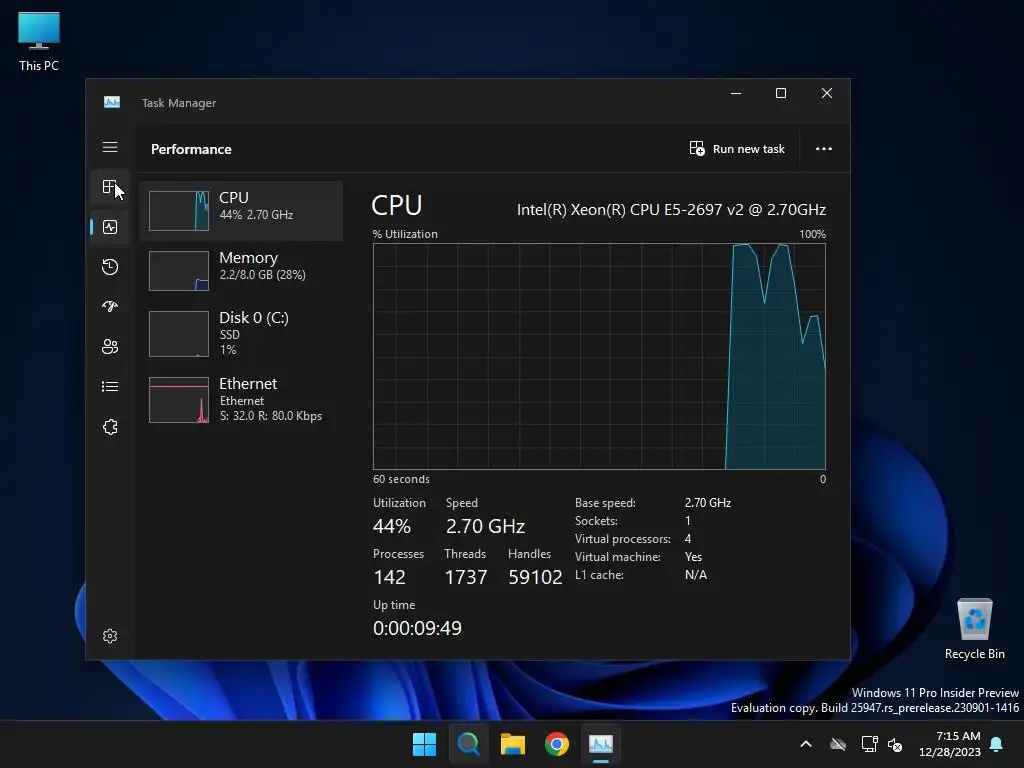This screenshot has width=1024, height=768.
Task: Switch to the Processes page icon
Action: pos(110,187)
